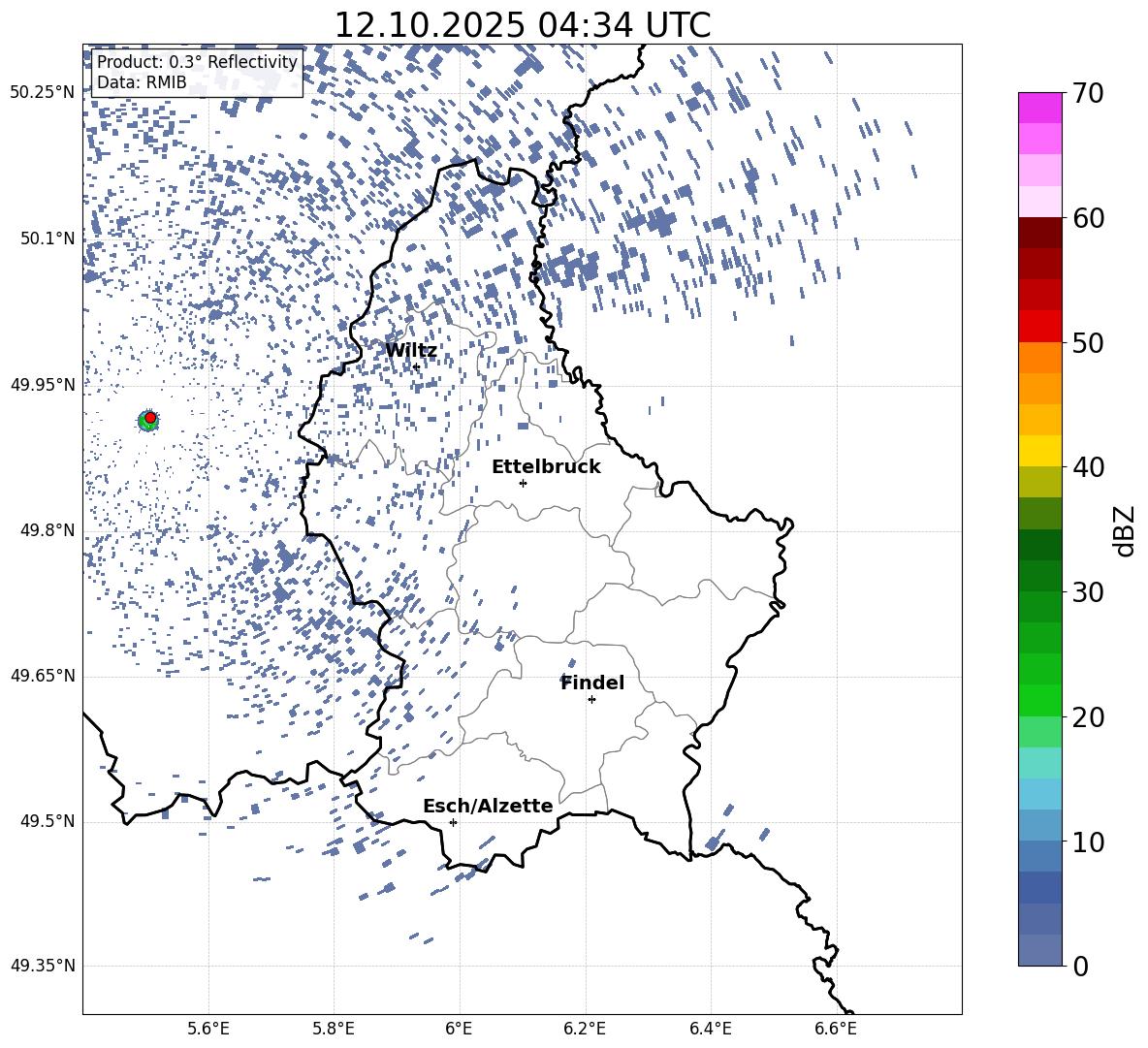Click the colorbar tick label '50'

coord(1089,343)
